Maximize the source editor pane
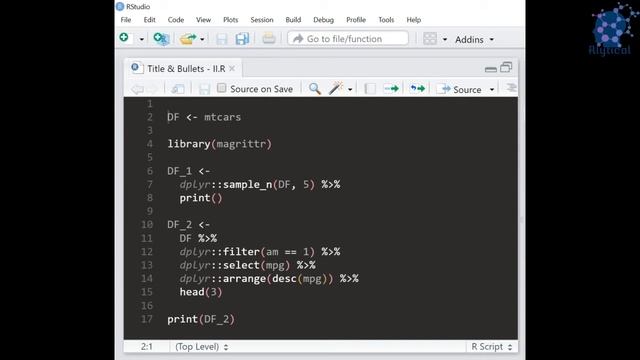 click(x=506, y=67)
